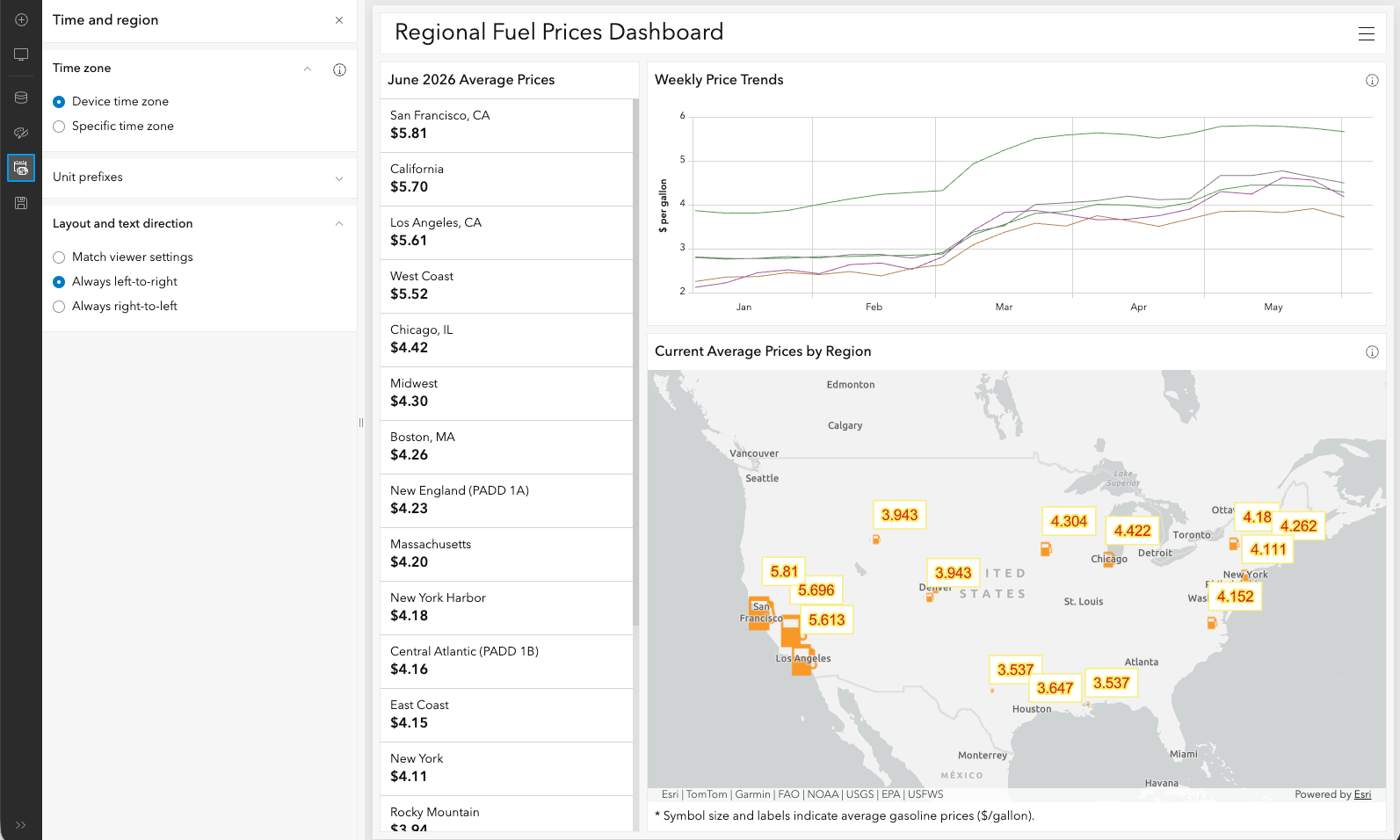Click the price list vertical scrollbar
This screenshot has width=1400, height=840.
(635, 364)
